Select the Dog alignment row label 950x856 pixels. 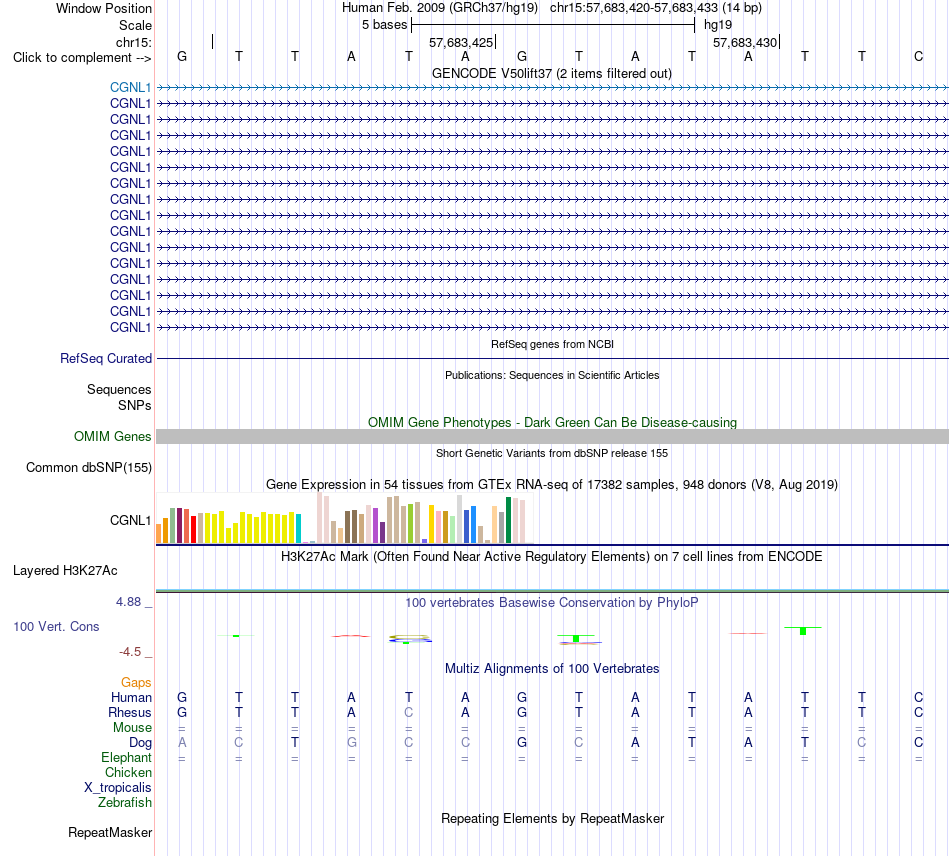coord(140,743)
